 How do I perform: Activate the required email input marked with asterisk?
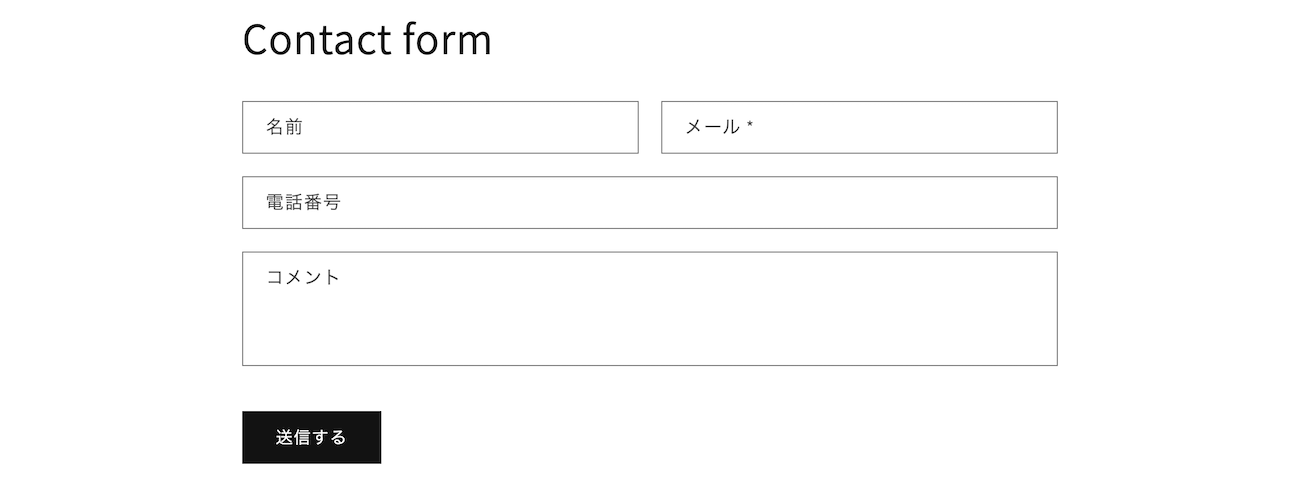pos(859,127)
